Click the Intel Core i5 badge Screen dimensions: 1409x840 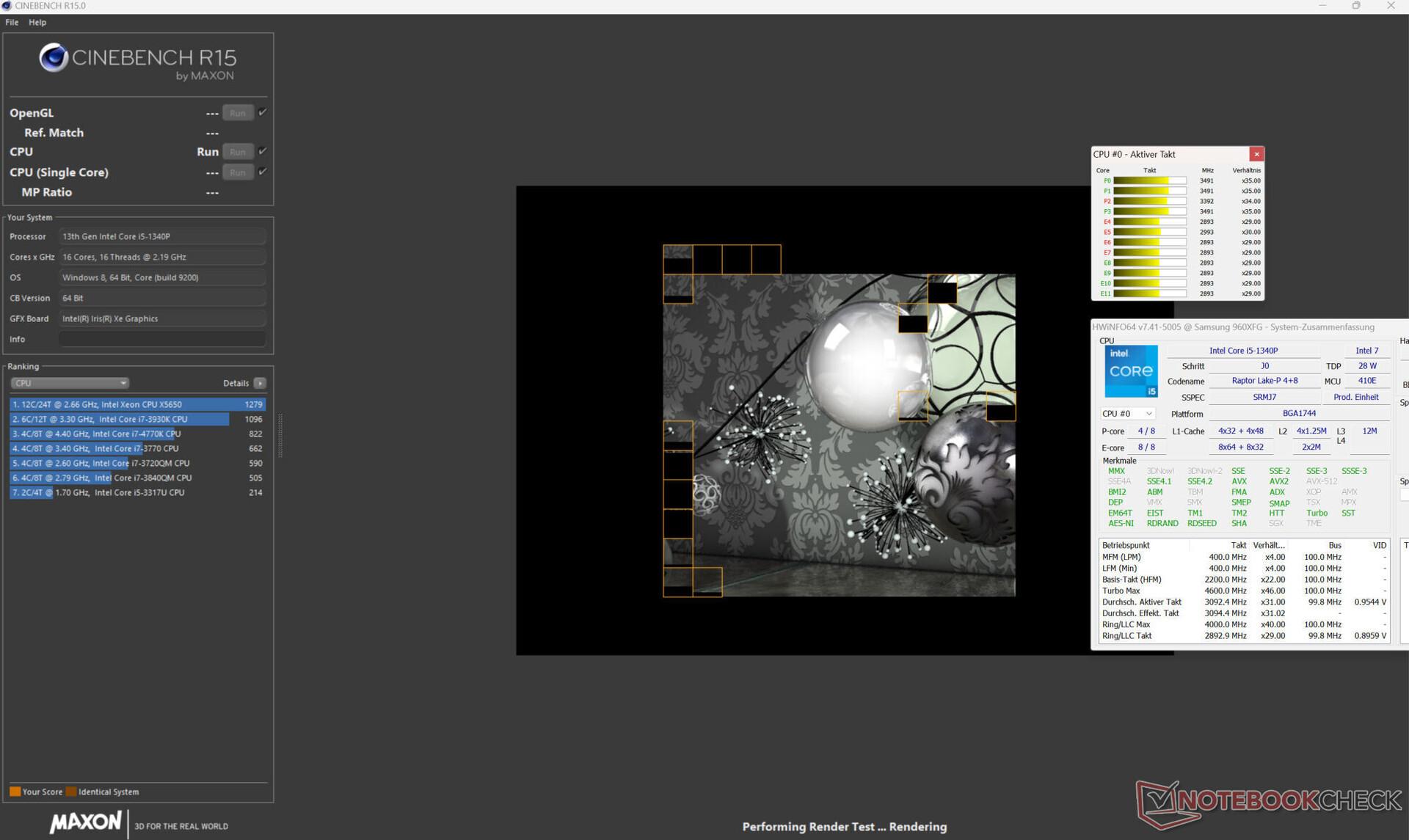tap(1131, 371)
